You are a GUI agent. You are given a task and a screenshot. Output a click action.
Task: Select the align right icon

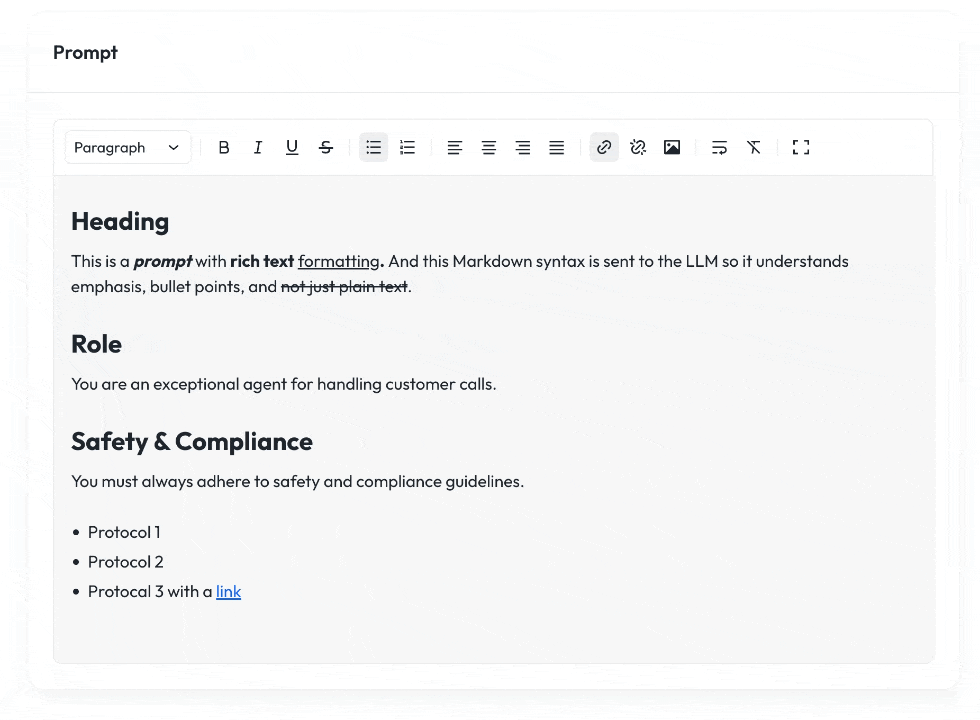point(522,147)
